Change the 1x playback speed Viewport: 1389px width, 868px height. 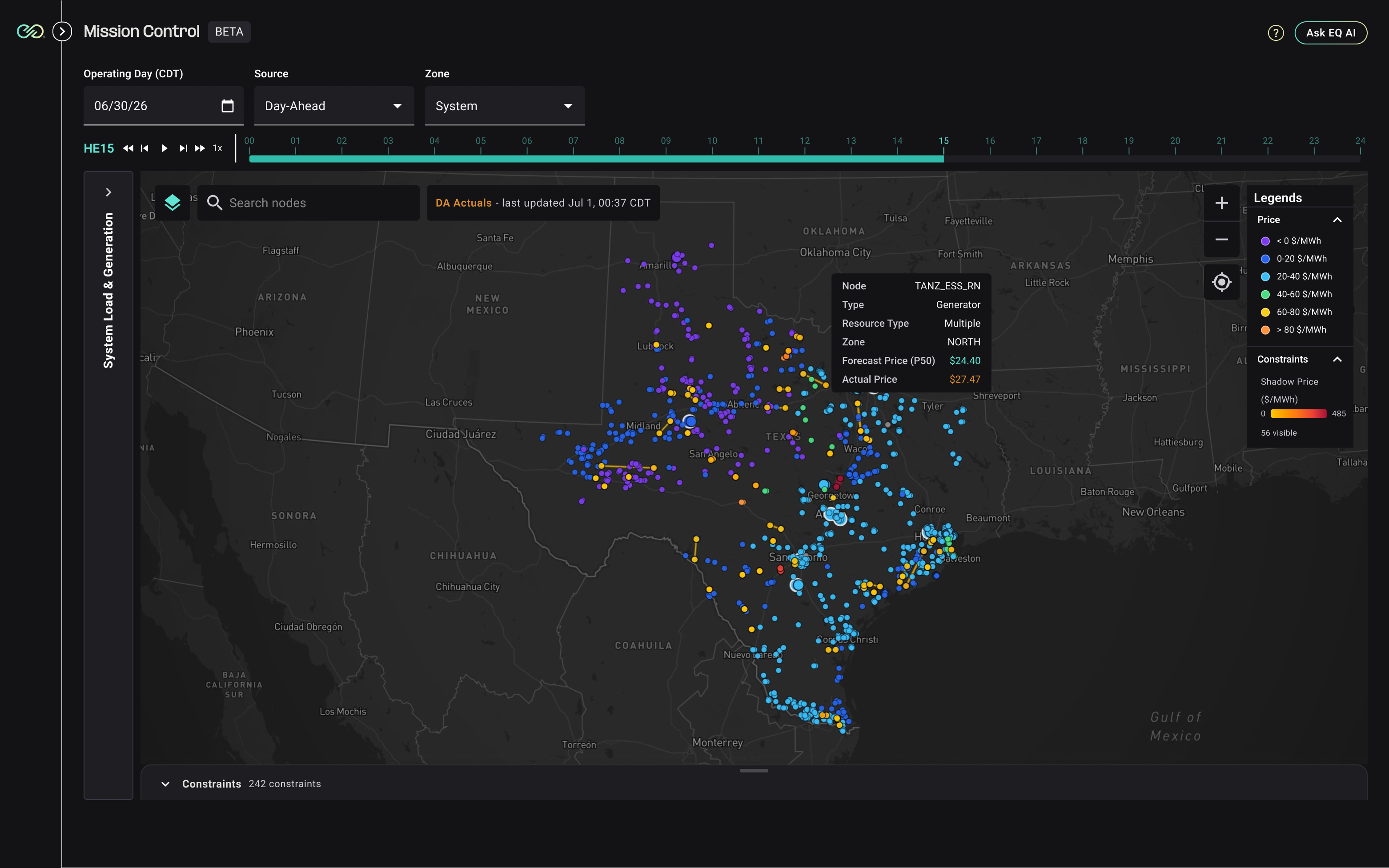[x=217, y=148]
